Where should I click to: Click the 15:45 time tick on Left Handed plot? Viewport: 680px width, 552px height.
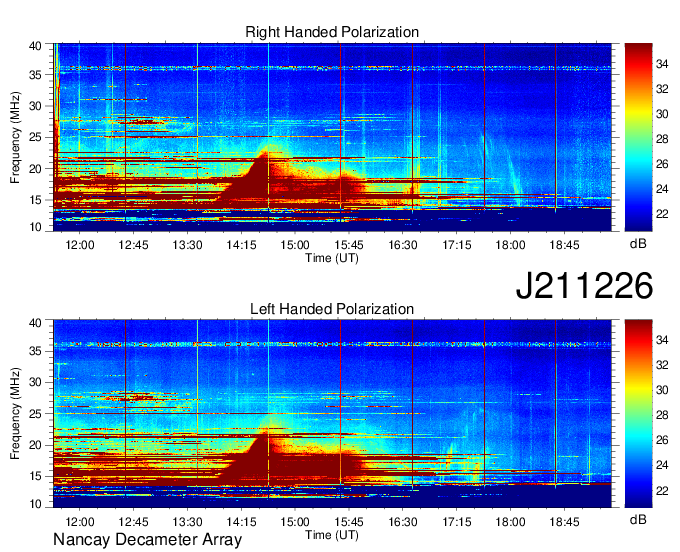point(349,522)
